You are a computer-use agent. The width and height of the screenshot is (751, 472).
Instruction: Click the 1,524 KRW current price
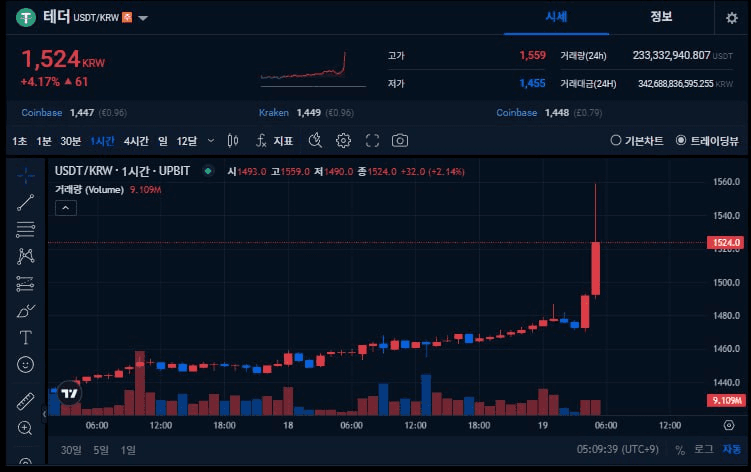click(x=63, y=60)
